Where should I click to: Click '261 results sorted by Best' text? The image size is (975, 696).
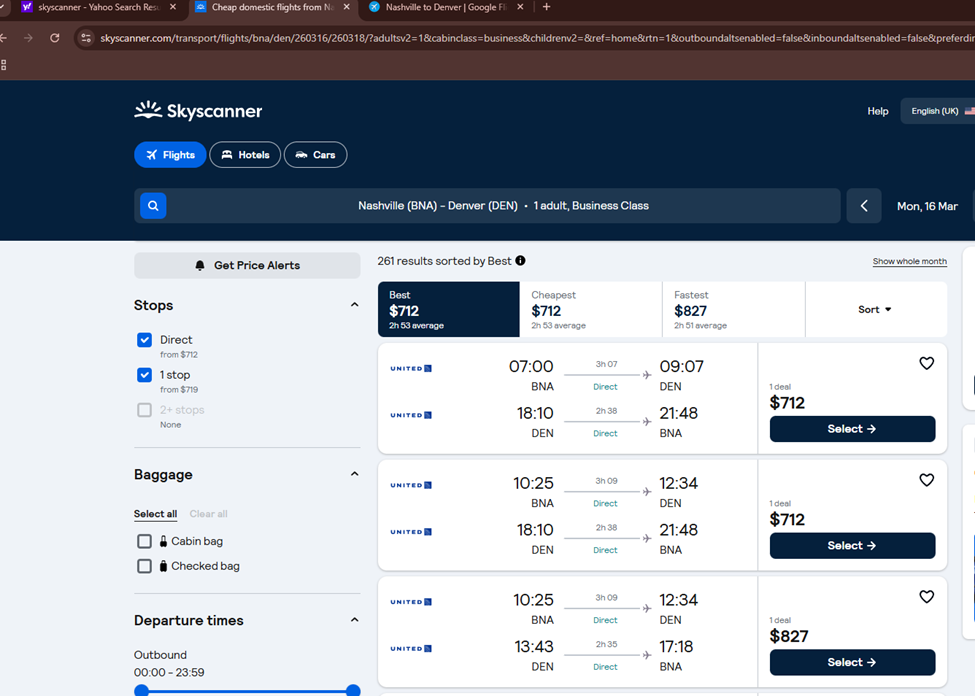click(x=444, y=261)
